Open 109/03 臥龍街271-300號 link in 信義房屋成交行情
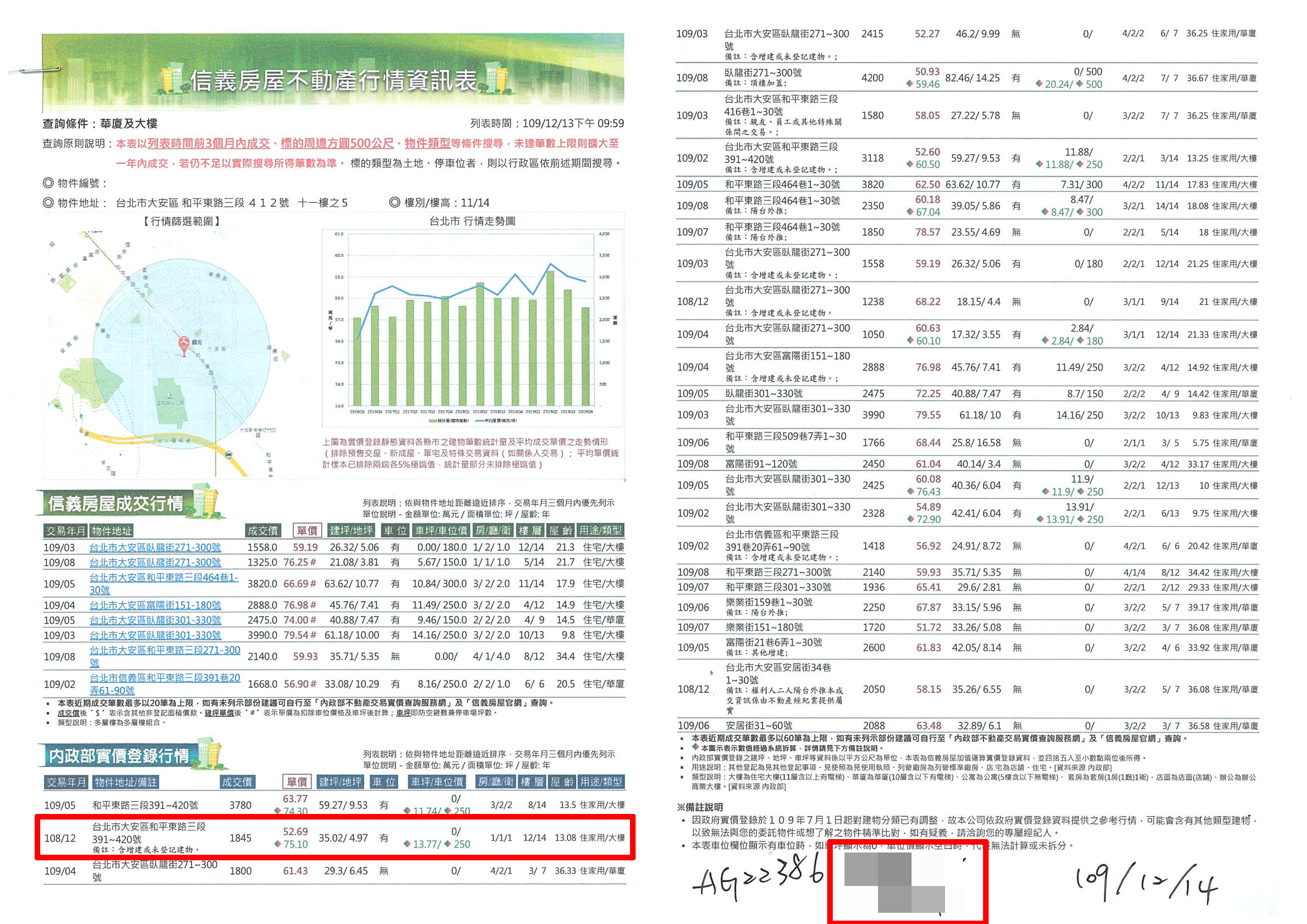This screenshot has width=1307, height=924. click(155, 547)
